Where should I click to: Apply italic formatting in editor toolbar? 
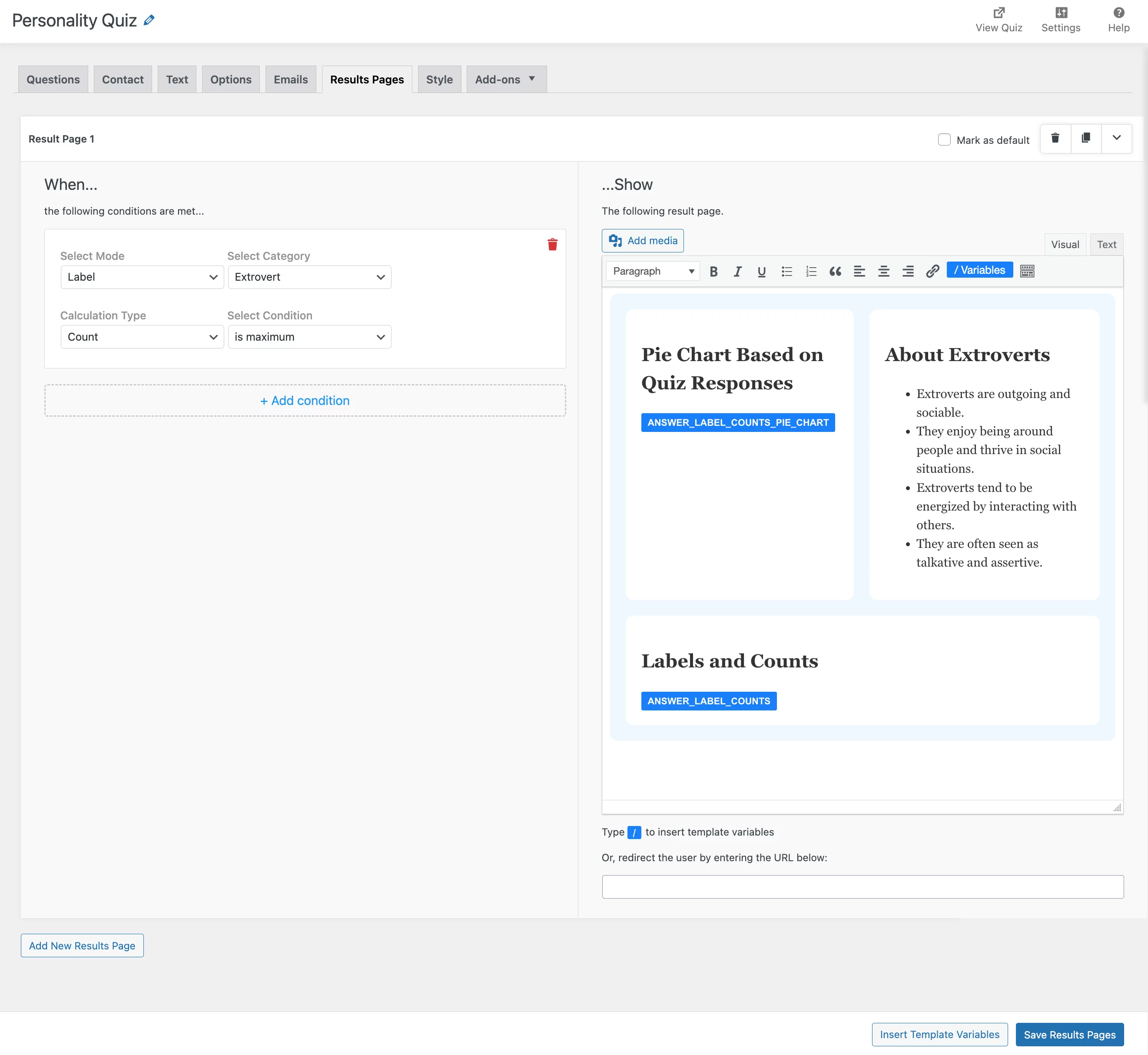coord(737,271)
